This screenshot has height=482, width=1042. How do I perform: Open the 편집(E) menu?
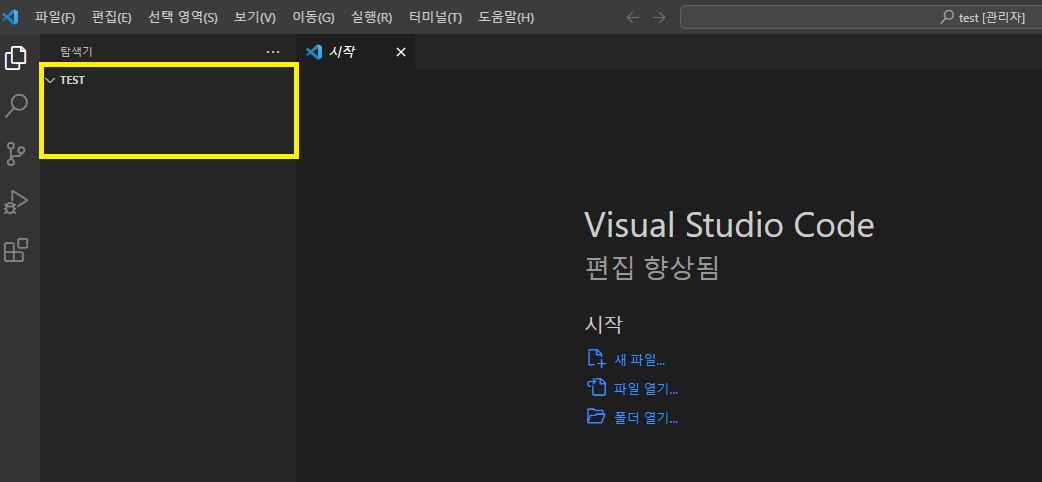(112, 18)
